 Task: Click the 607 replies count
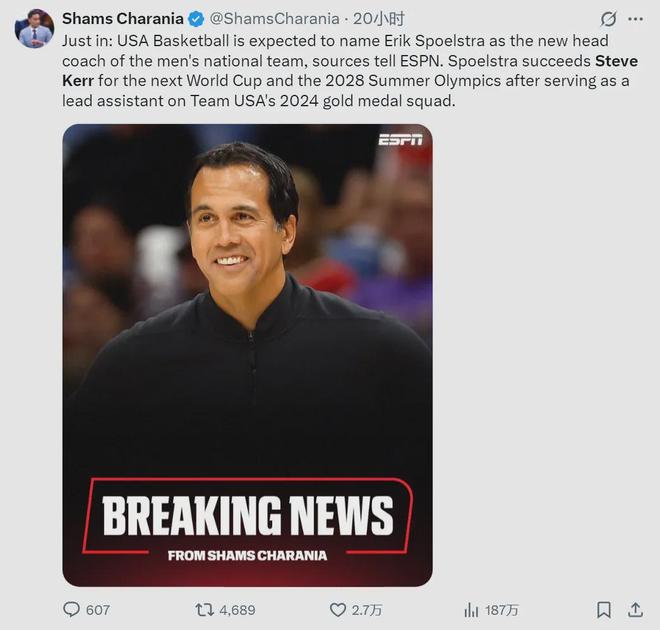(98, 609)
